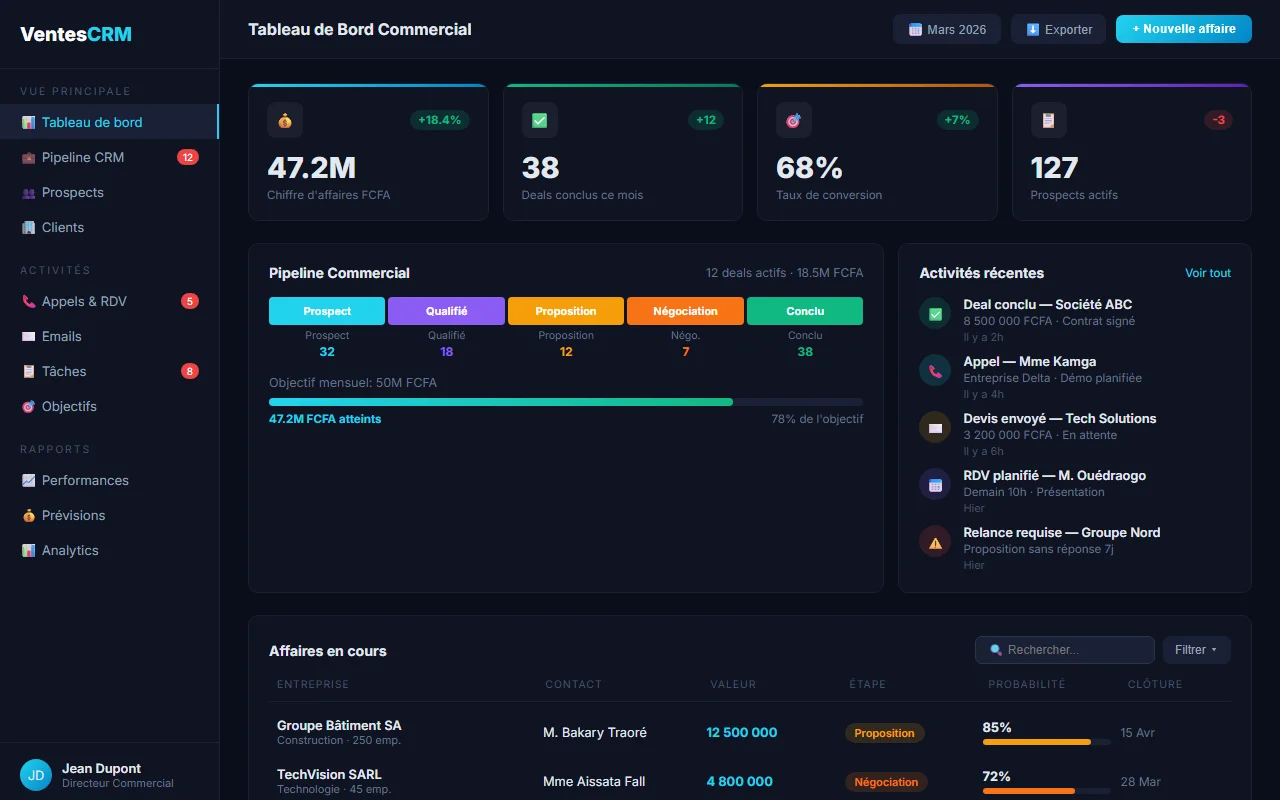Click the Tâches clipboard icon
This screenshot has height=800, width=1280.
(x=29, y=371)
